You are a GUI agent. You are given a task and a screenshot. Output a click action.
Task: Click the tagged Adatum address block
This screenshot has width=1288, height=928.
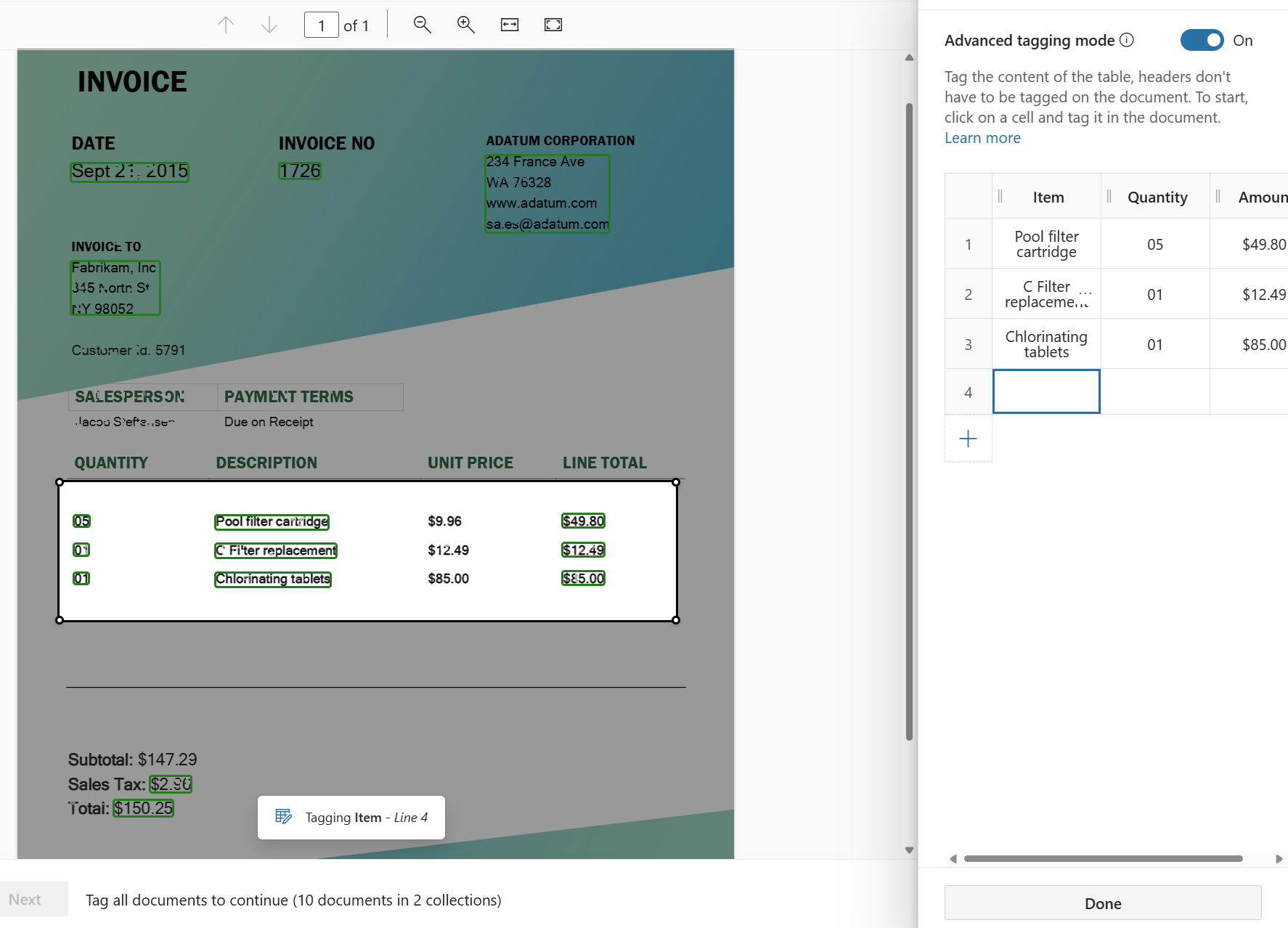tap(547, 193)
